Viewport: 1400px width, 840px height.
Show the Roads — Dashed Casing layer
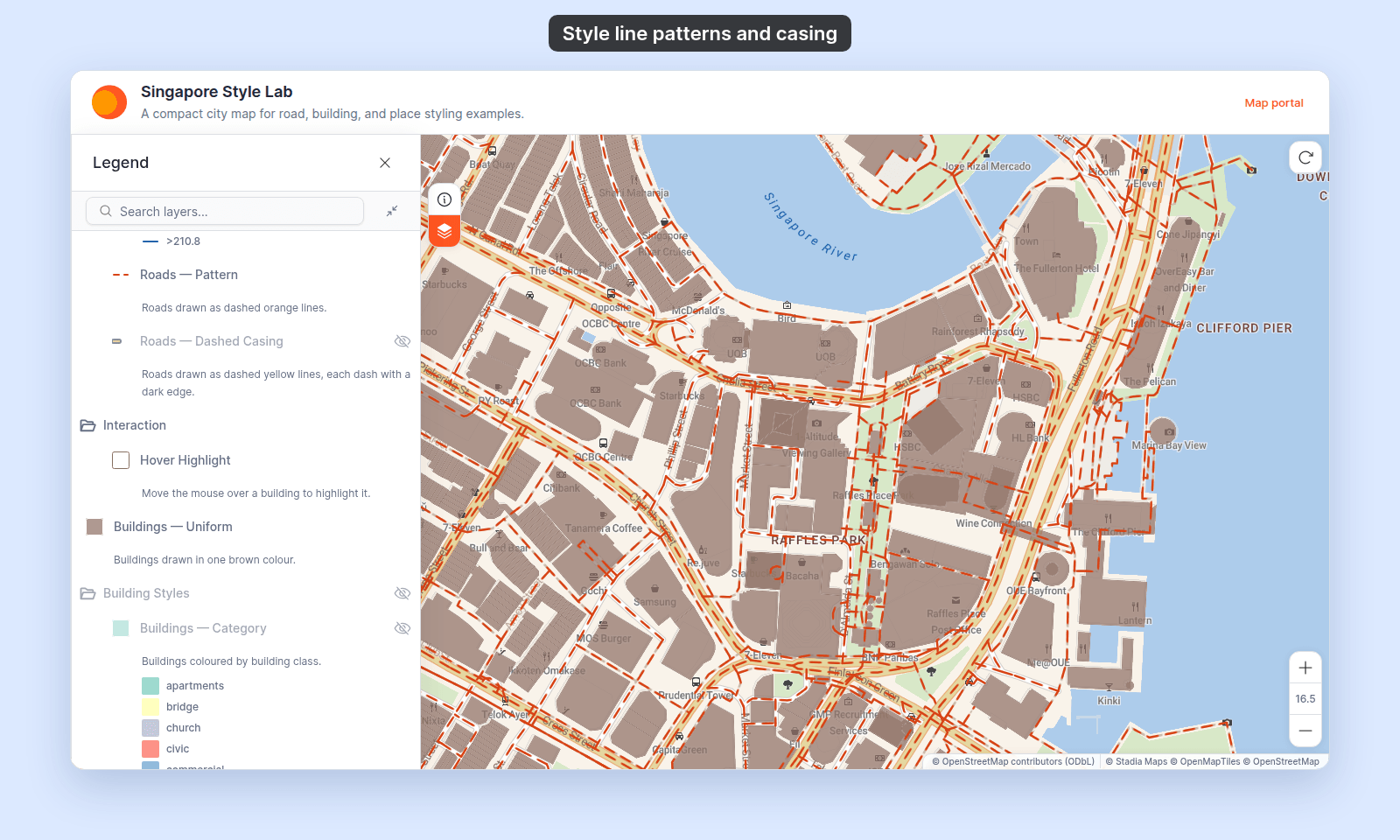402,341
